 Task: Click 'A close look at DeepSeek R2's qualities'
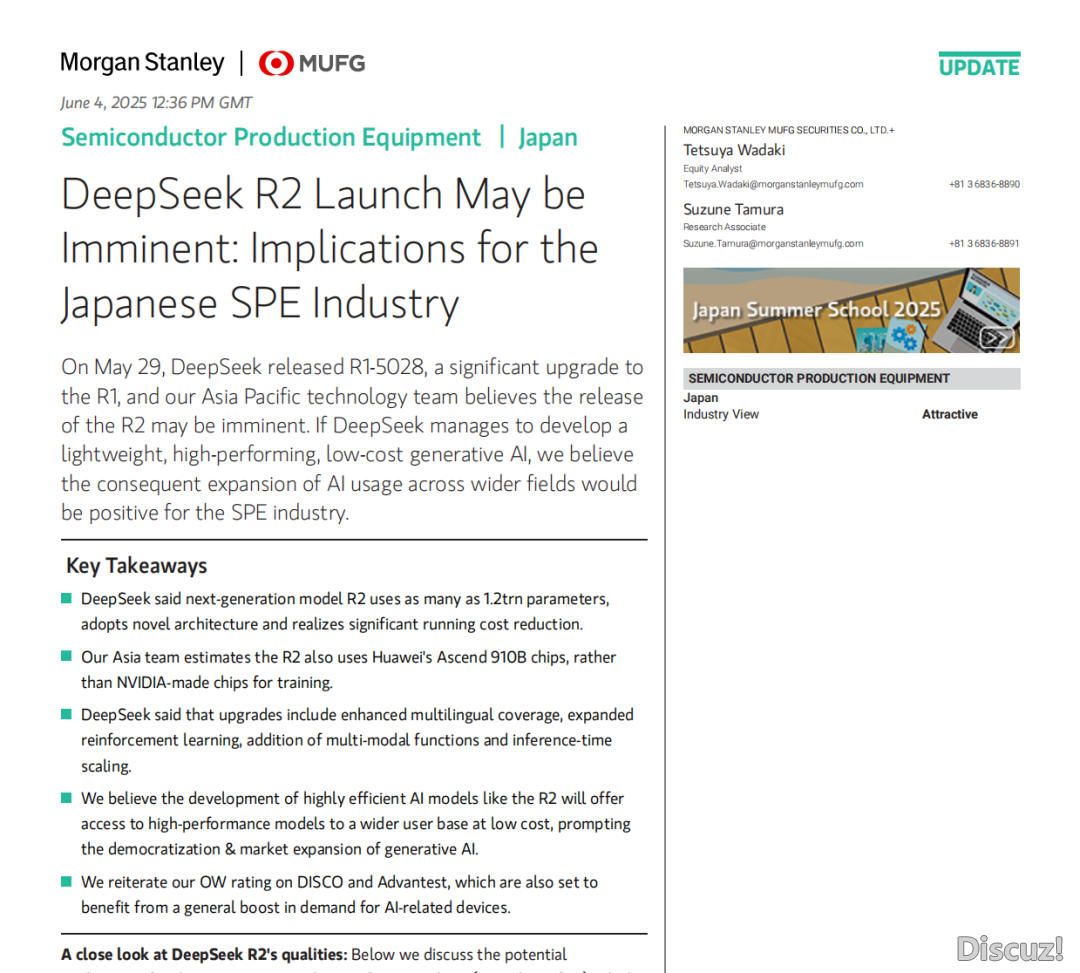pyautogui.click(x=204, y=954)
